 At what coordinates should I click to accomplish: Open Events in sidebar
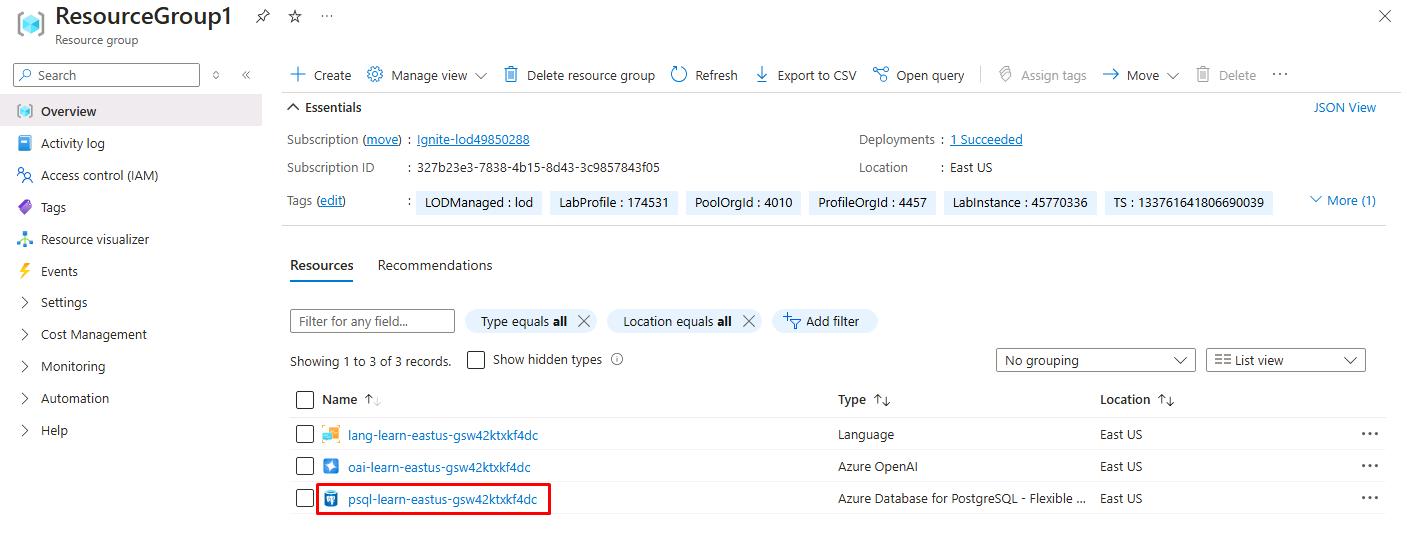pyautogui.click(x=59, y=271)
